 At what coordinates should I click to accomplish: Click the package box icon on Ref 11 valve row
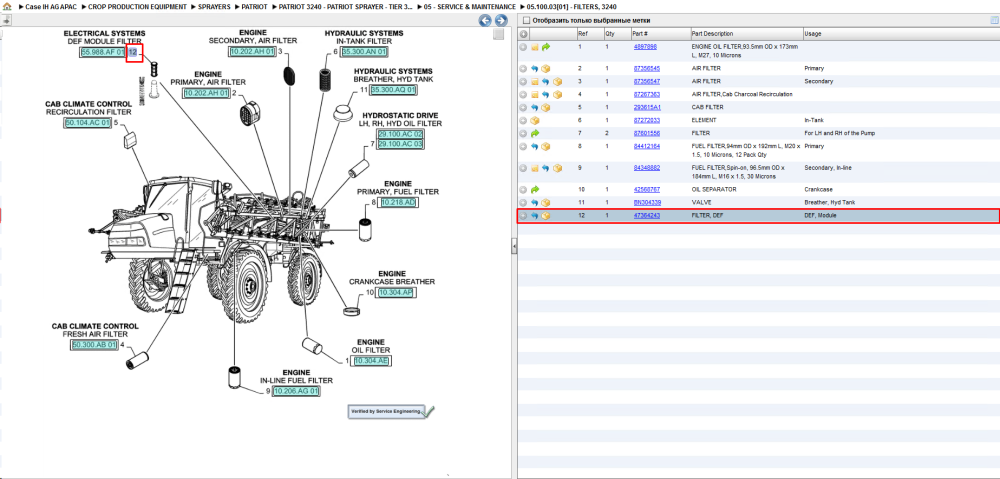pyautogui.click(x=545, y=203)
